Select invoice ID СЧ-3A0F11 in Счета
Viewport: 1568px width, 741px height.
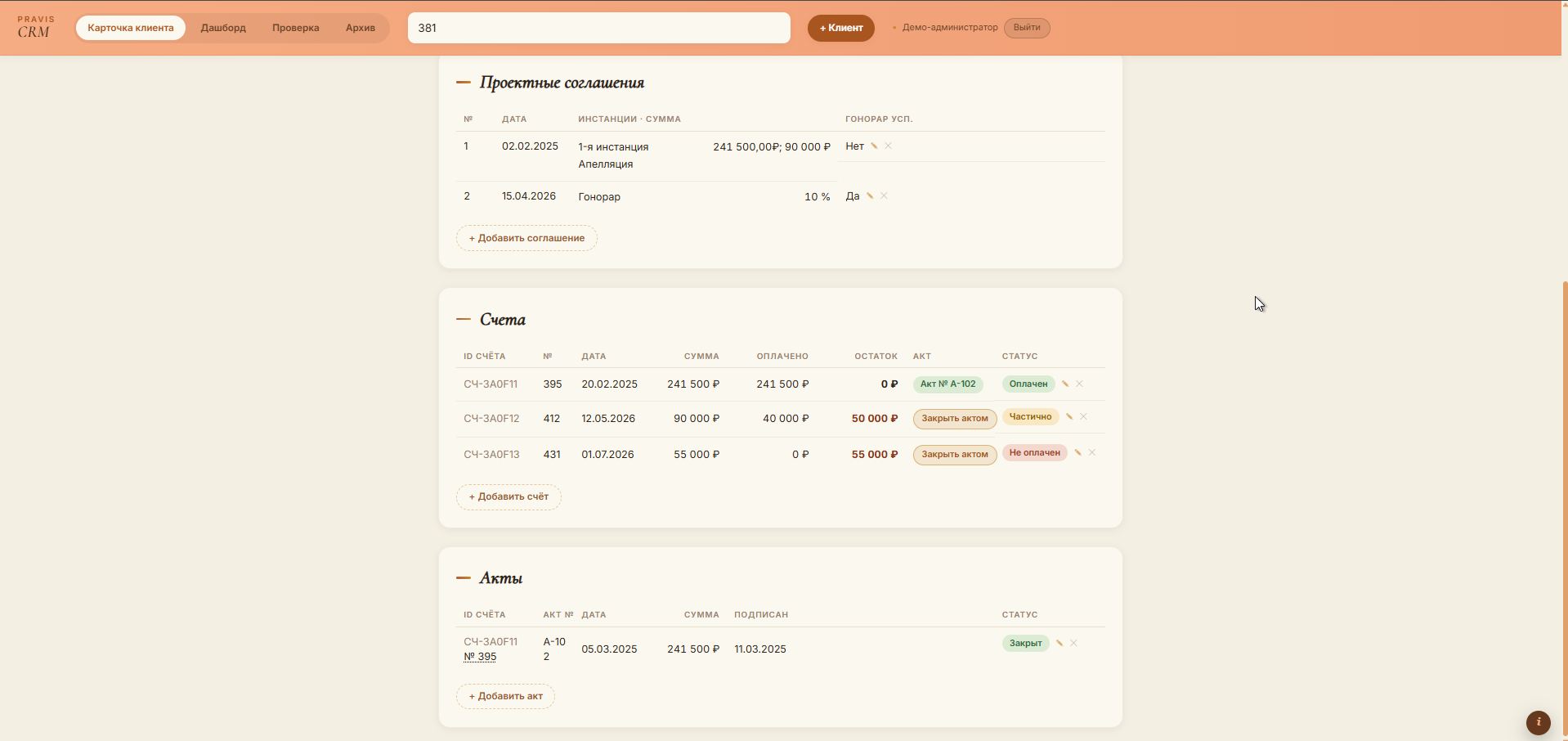point(491,384)
